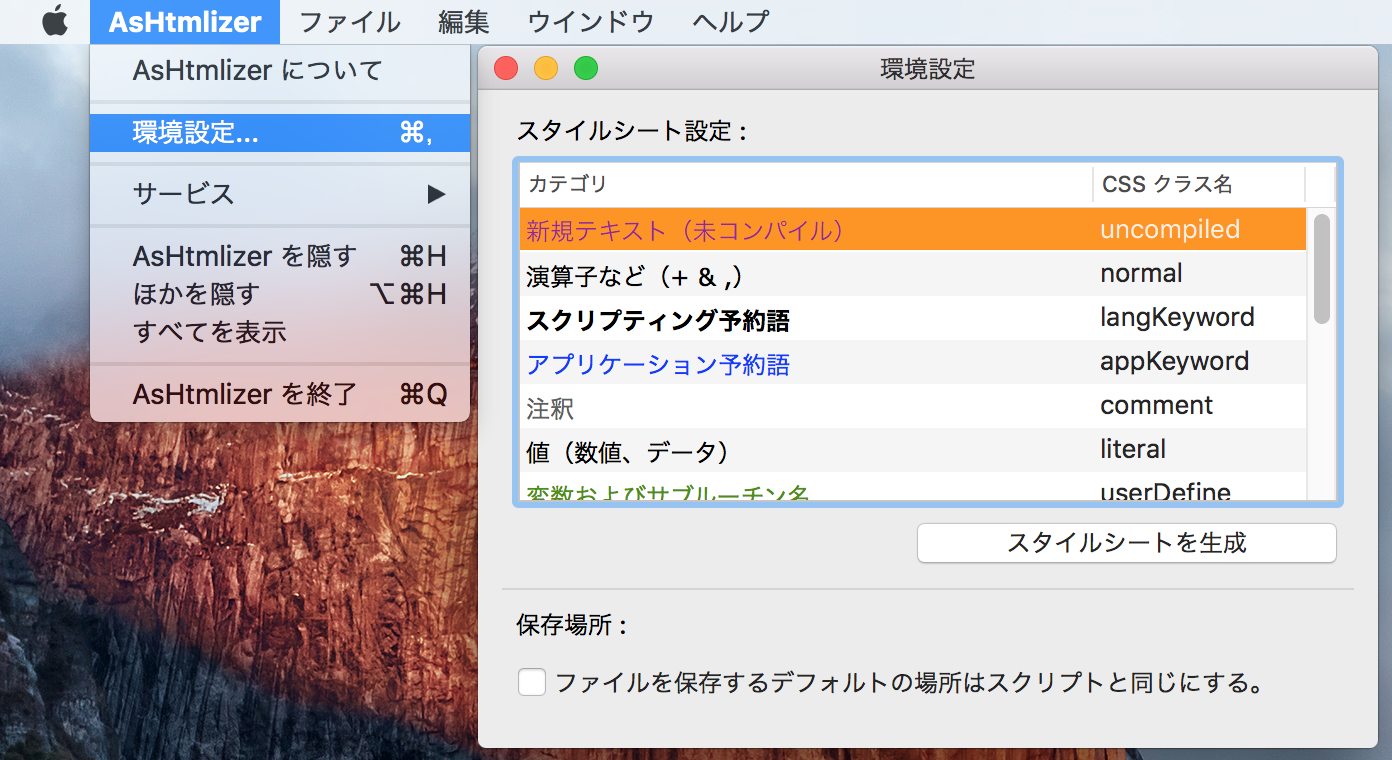1392x760 pixels.
Task: Select the 新規テキスト（未コンパイル） row
Action: point(800,230)
